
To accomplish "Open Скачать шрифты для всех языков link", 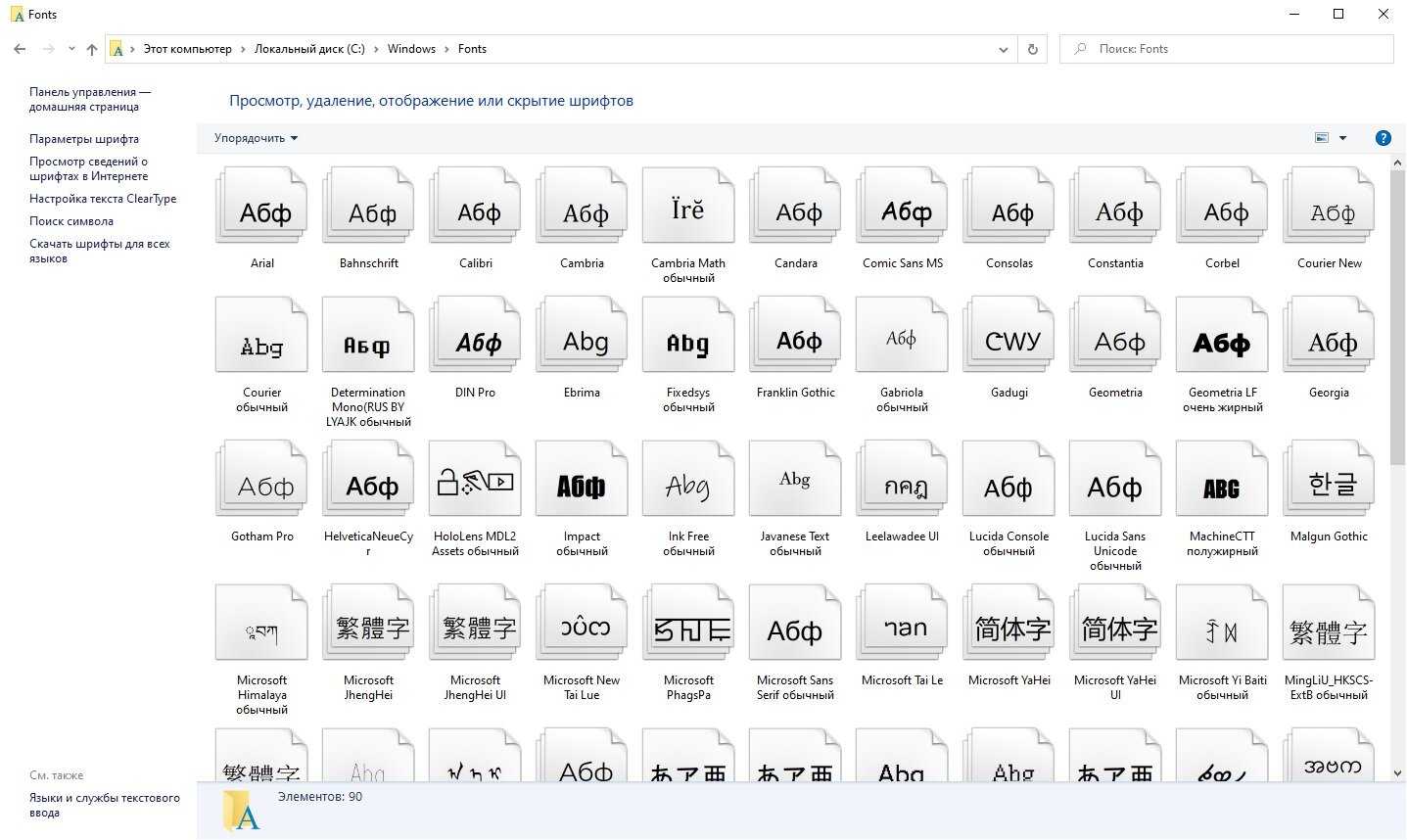I will [100, 251].
